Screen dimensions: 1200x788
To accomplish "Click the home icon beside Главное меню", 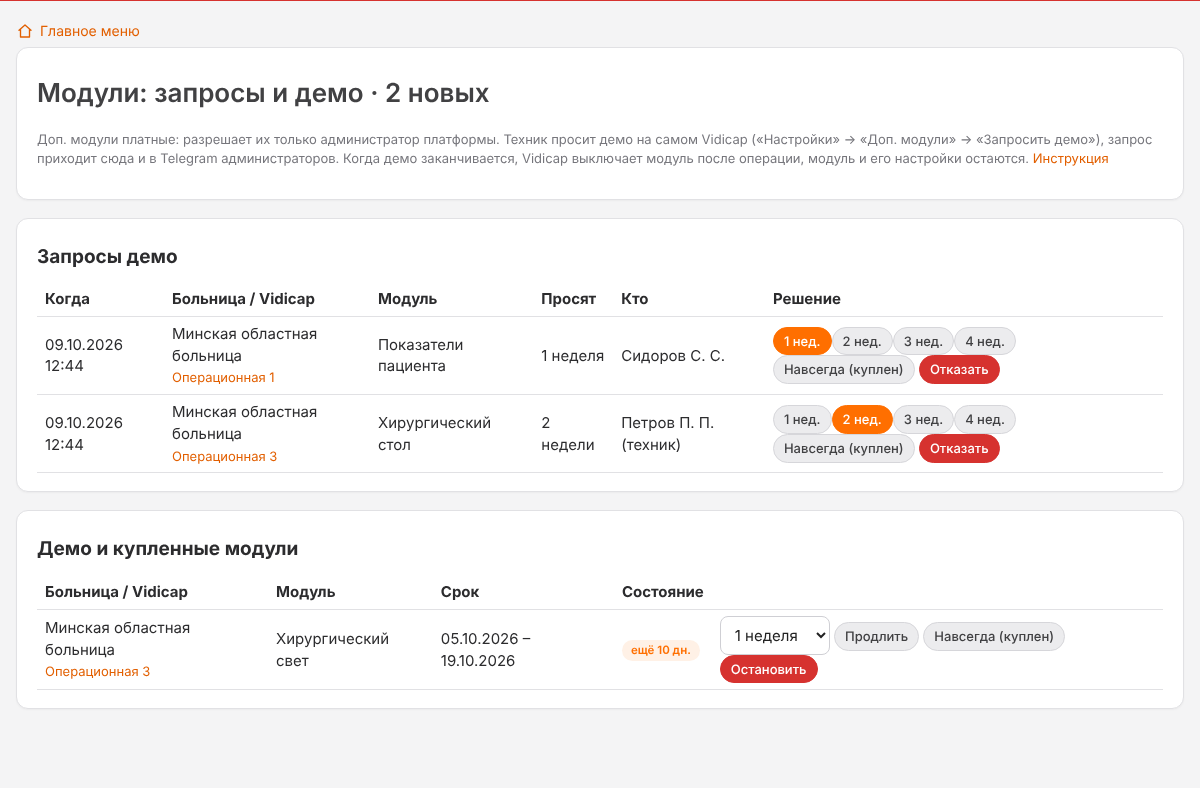I will click(26, 31).
